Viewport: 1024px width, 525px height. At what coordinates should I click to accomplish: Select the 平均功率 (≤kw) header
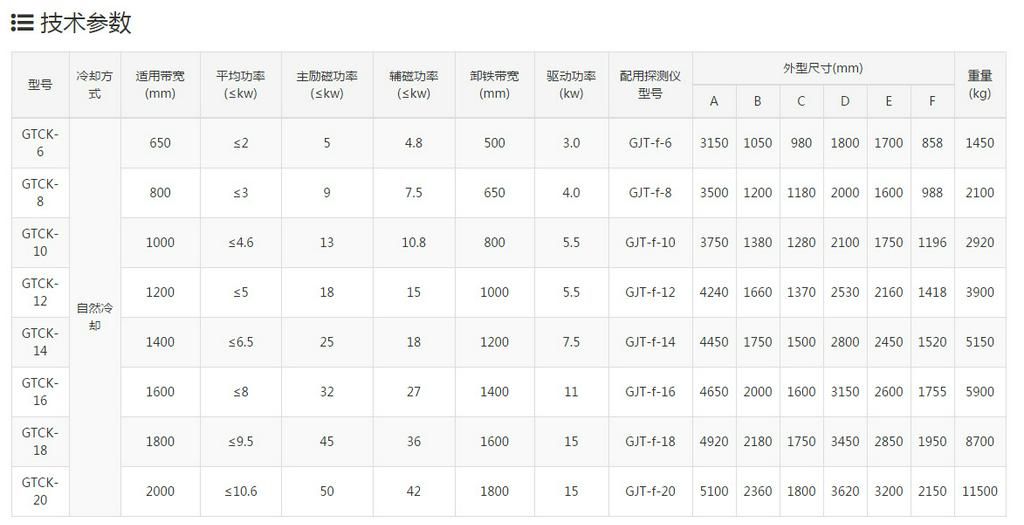(x=240, y=85)
